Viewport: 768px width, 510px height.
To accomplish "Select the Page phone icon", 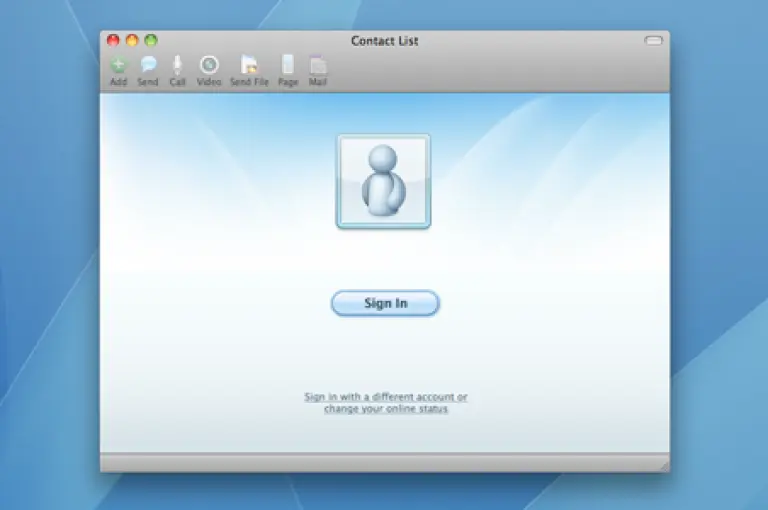I will (x=288, y=66).
